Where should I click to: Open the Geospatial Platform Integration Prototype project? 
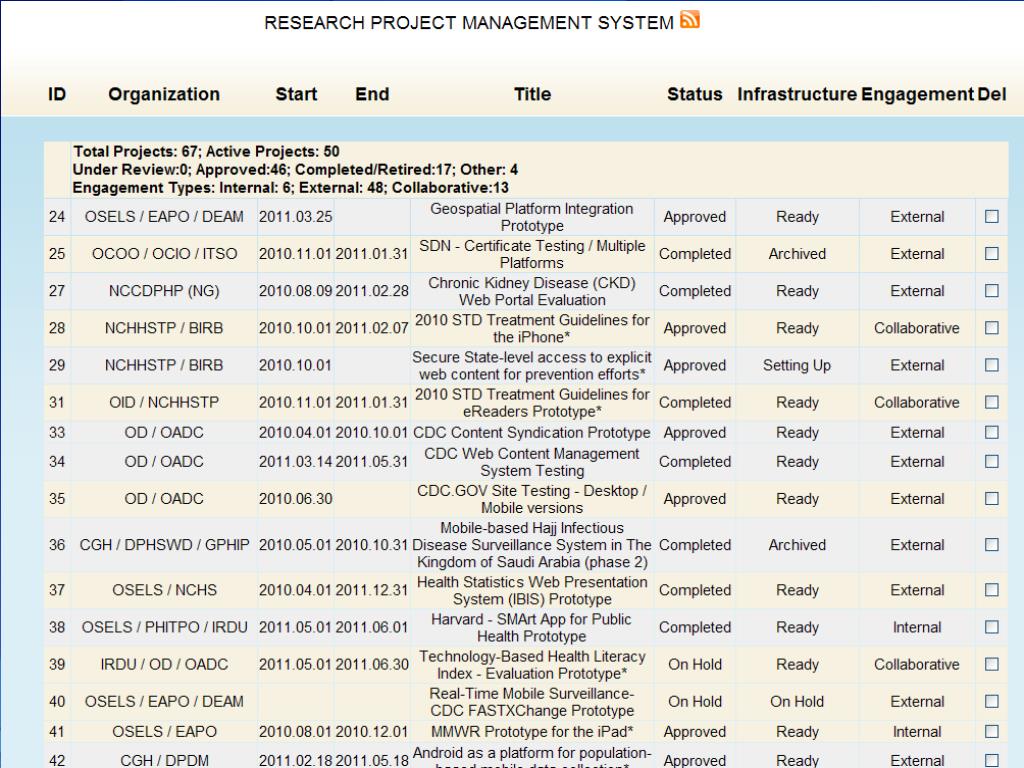(x=532, y=217)
